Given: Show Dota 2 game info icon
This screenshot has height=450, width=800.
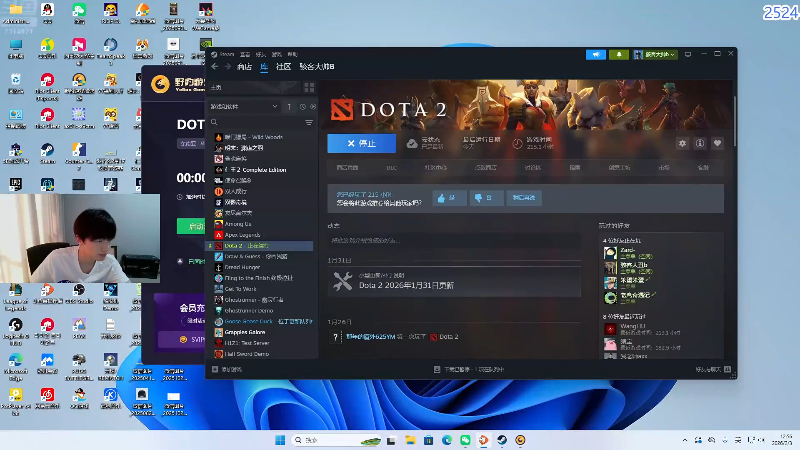Looking at the screenshot, I should click(699, 143).
